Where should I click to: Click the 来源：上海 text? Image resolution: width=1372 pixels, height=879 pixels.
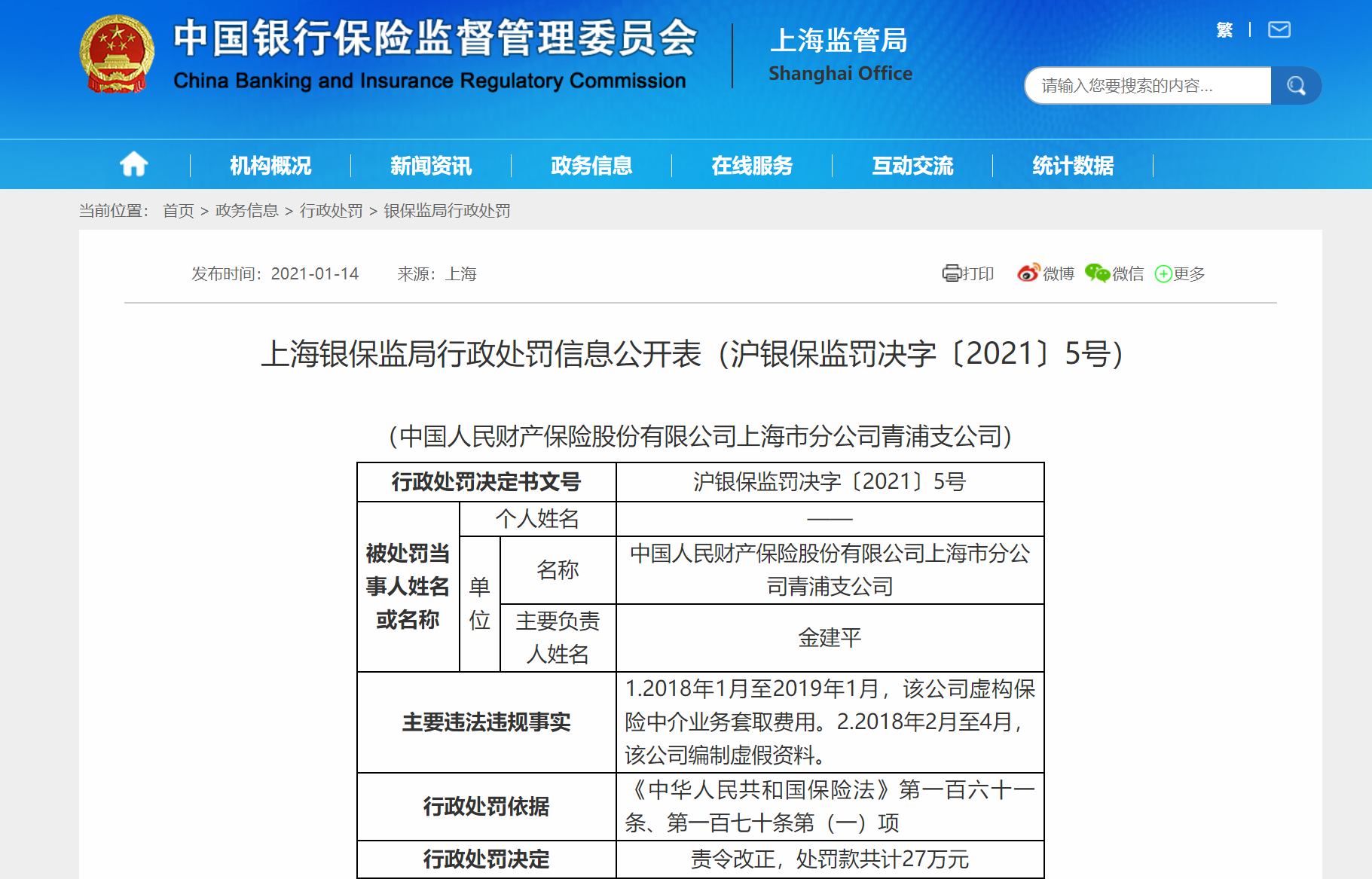pos(437,273)
